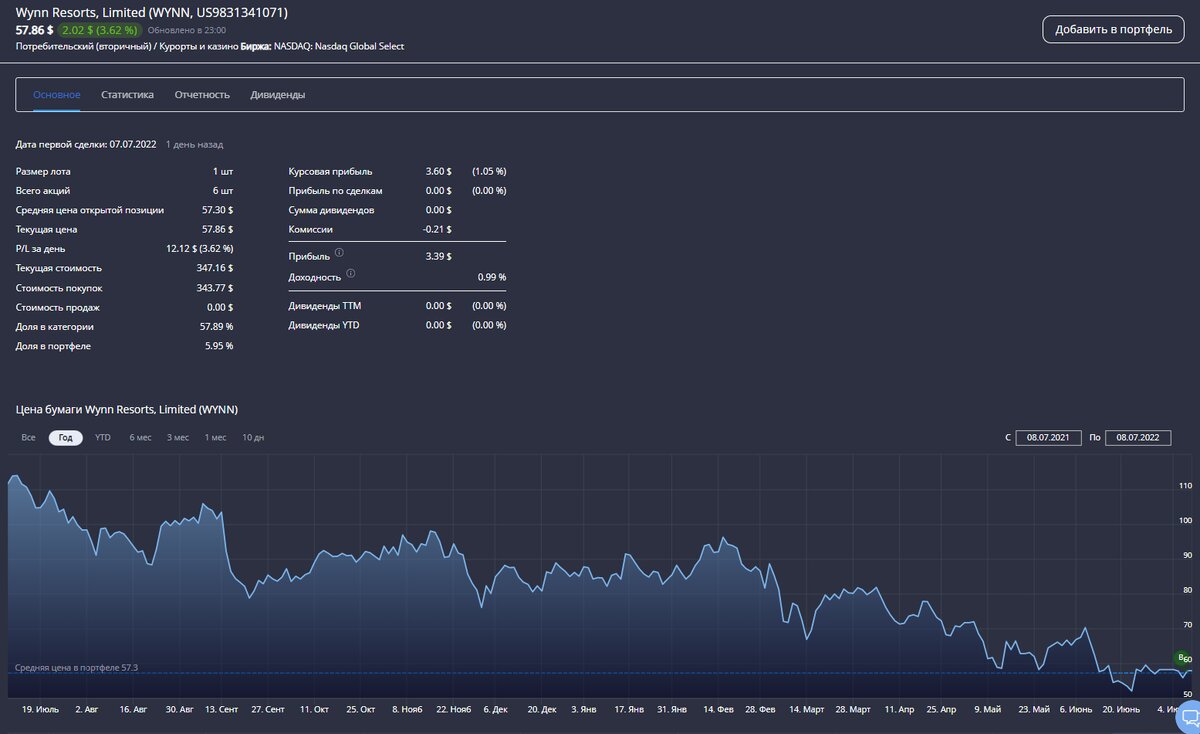1200x734 pixels.
Task: Click the 12.12 $ (3.62 %) daily P/L value
Action: [x=200, y=249]
